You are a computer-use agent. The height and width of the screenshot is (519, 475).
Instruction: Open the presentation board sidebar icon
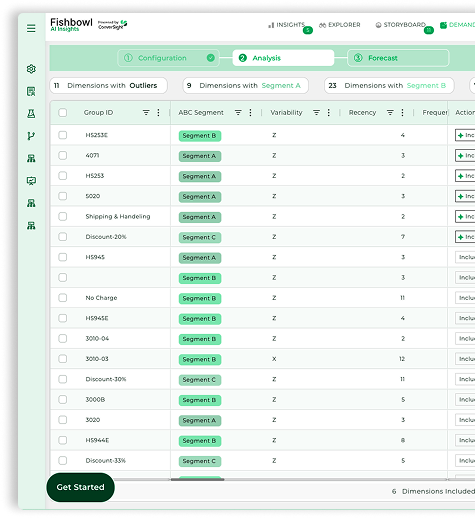(x=31, y=181)
